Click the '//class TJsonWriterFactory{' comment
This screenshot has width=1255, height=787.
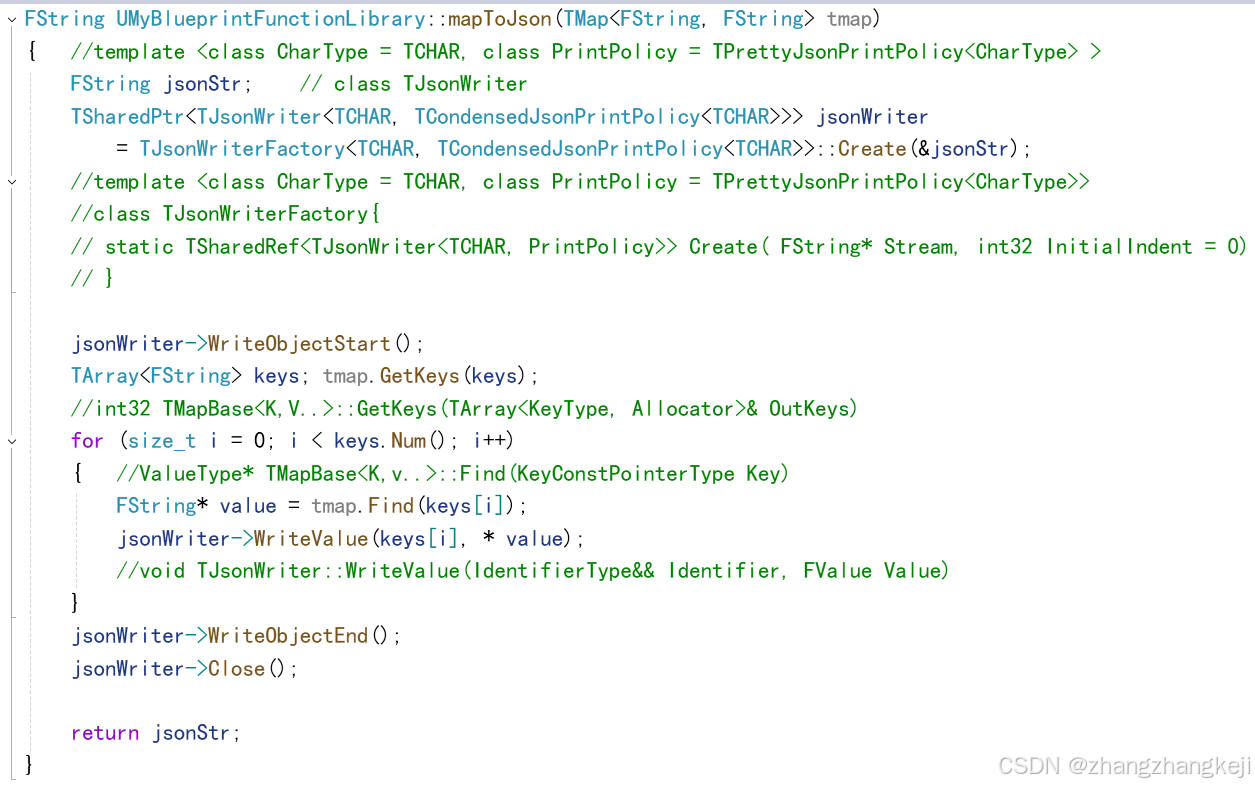click(x=225, y=214)
